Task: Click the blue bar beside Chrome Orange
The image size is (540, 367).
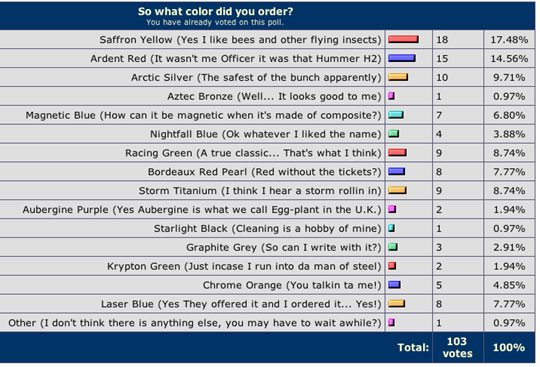Action: (394, 285)
